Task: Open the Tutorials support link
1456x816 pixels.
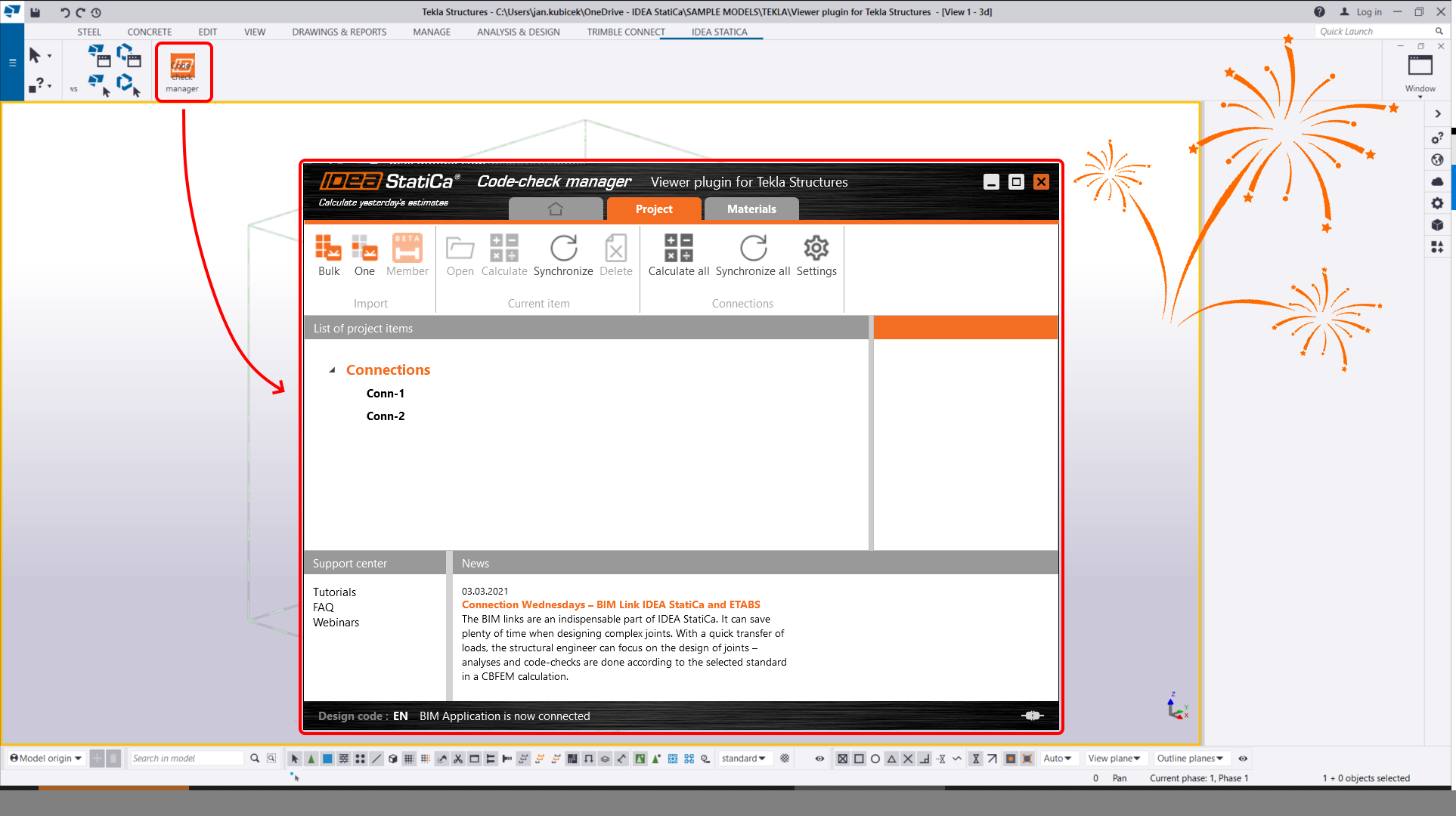Action: click(x=334, y=592)
